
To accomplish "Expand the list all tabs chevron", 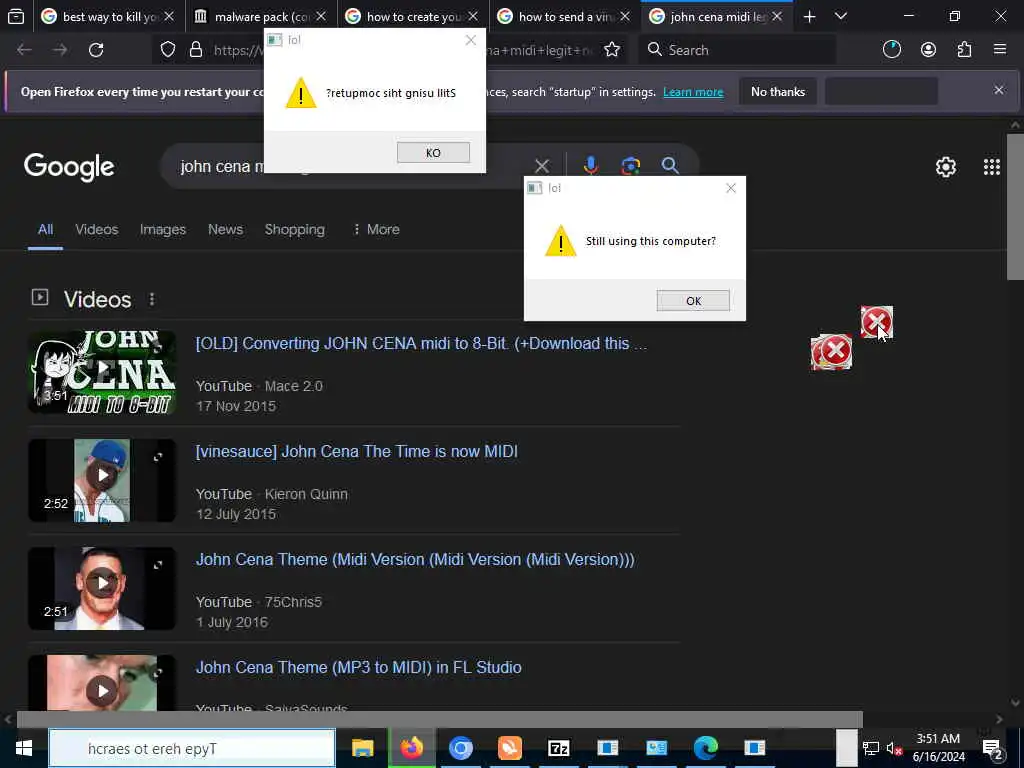I will (841, 16).
